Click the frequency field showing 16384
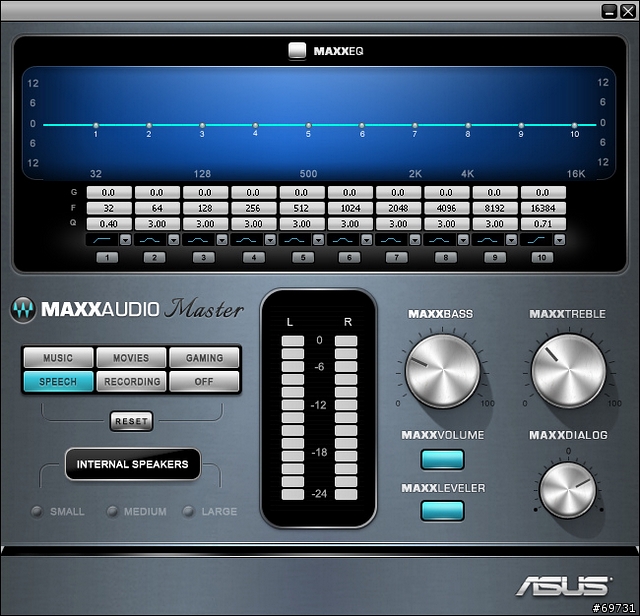The width and height of the screenshot is (640, 616). (543, 208)
